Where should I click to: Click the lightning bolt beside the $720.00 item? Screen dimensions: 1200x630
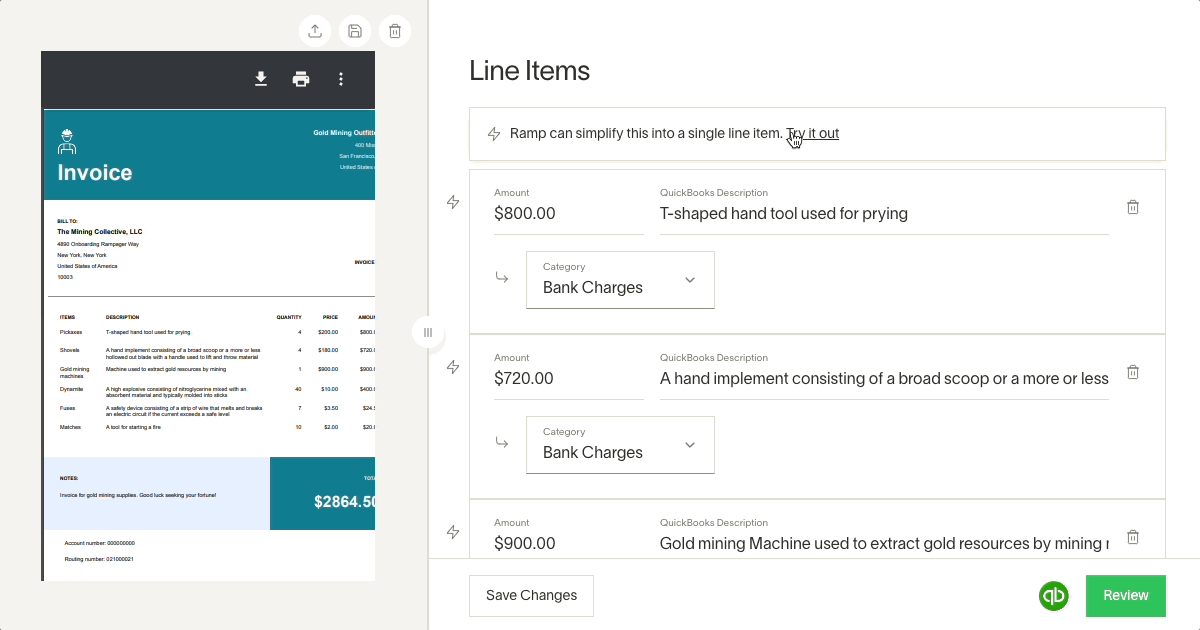pos(453,368)
